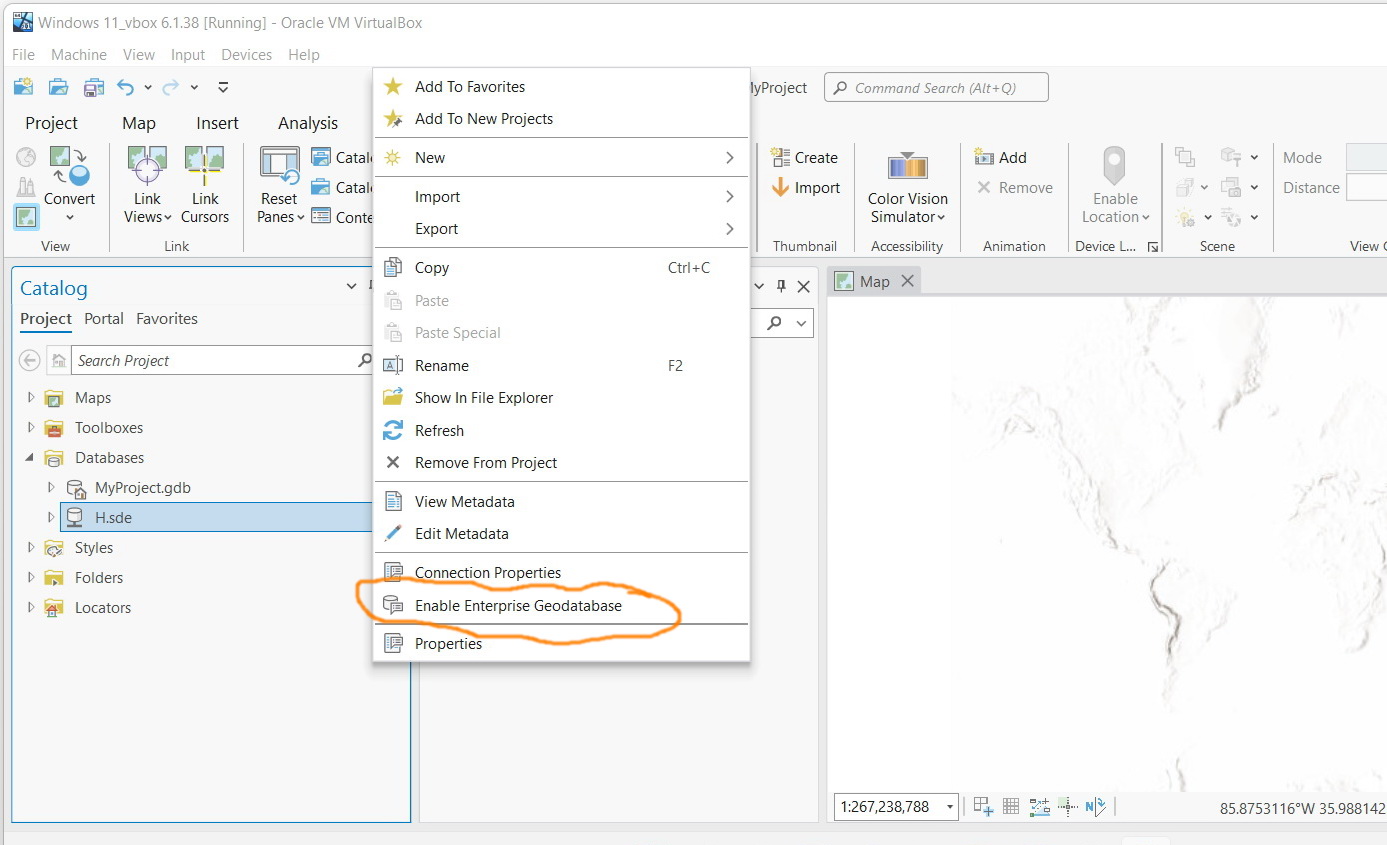Viewport: 1387px width, 845px height.
Task: Switch to the Favorites tab in Catalog
Action: 167,319
